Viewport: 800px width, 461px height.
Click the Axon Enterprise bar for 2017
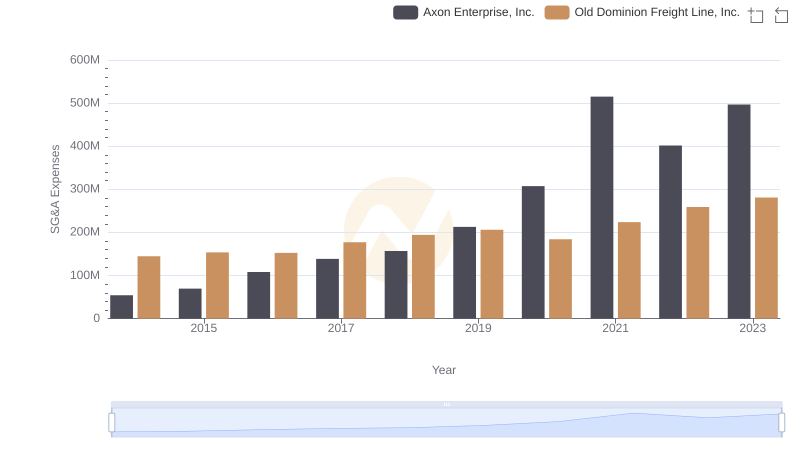pos(327,288)
